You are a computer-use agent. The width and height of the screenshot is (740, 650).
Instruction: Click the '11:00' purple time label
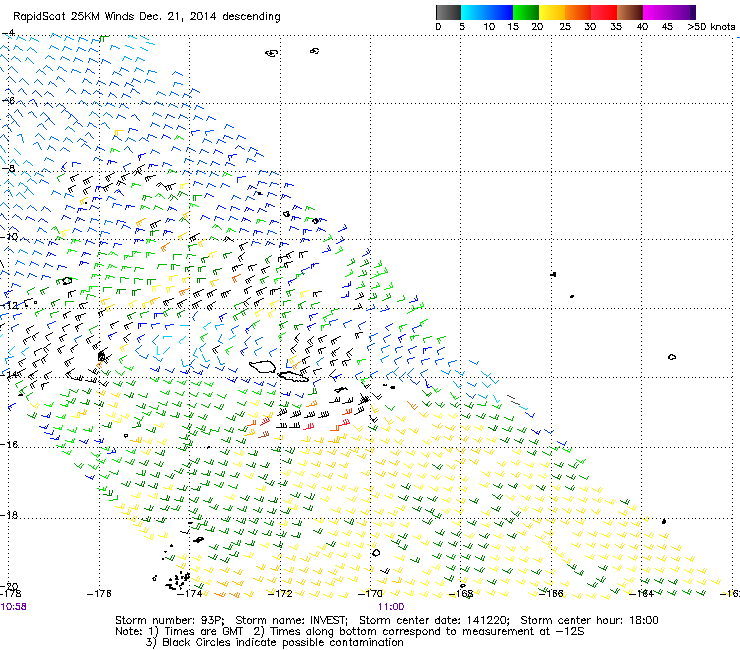[x=391, y=607]
